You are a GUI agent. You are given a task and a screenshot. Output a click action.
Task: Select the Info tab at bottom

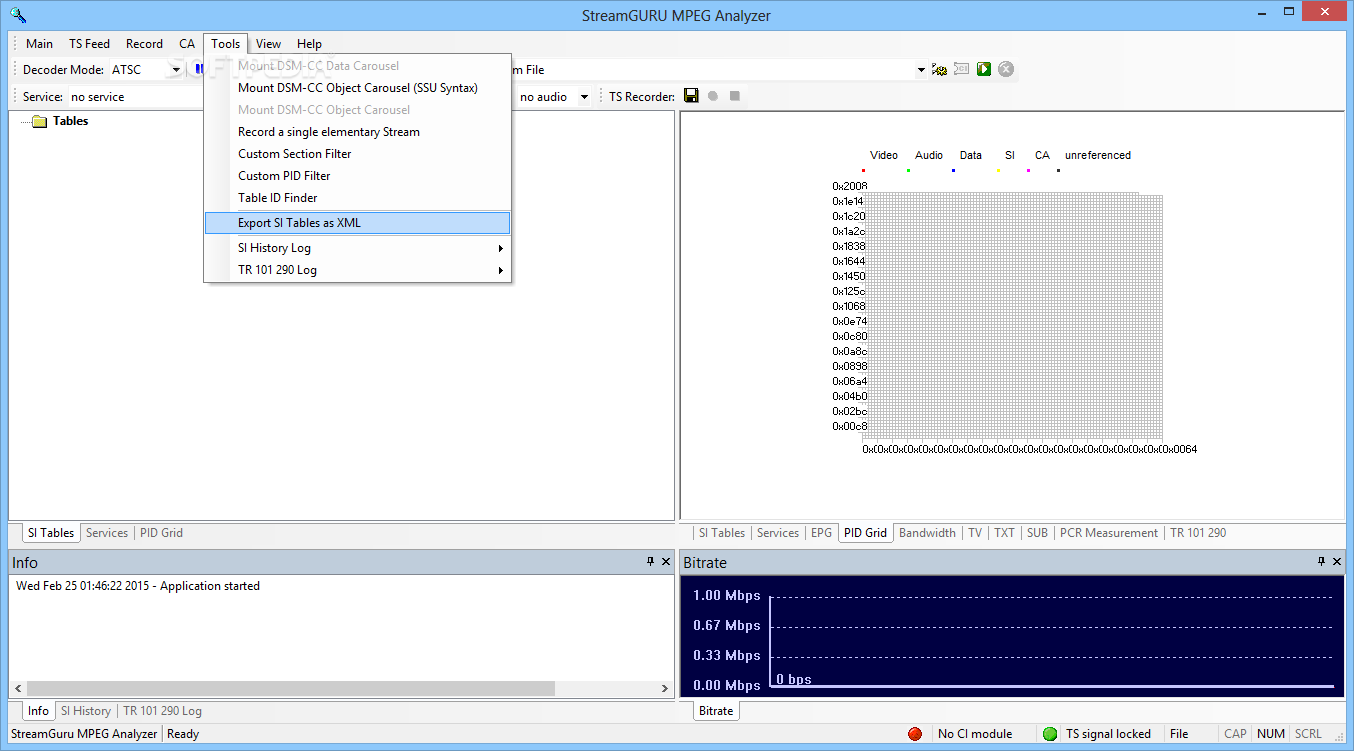click(38, 711)
